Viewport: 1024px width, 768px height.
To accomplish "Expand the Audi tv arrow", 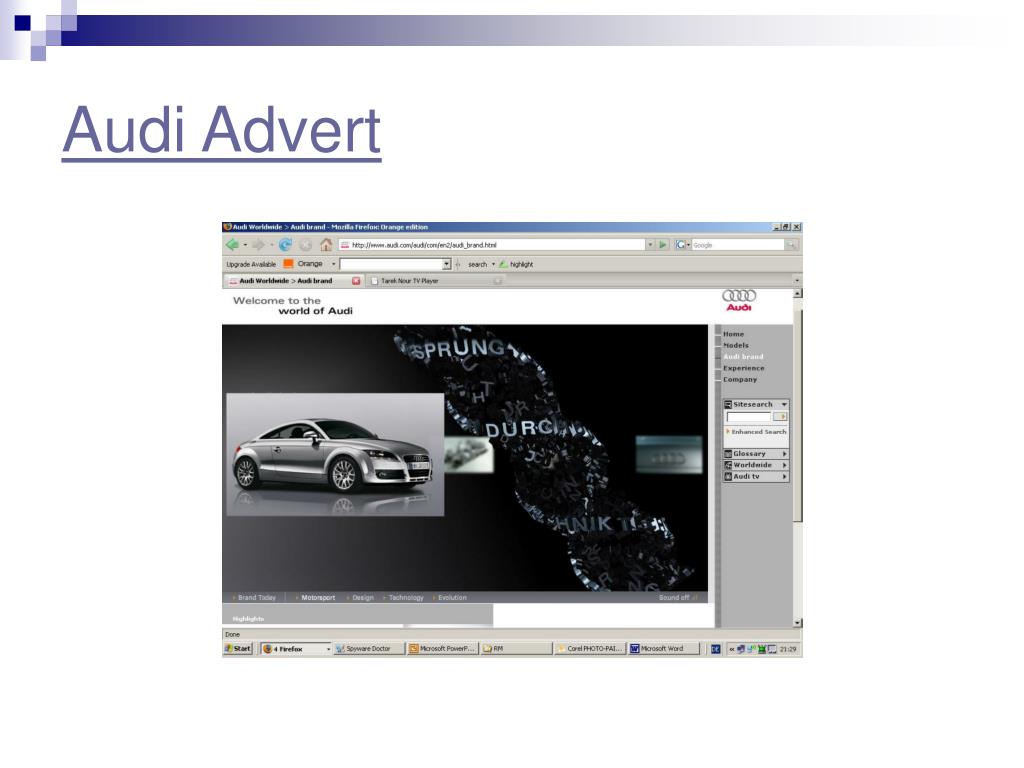I will pyautogui.click(x=784, y=477).
